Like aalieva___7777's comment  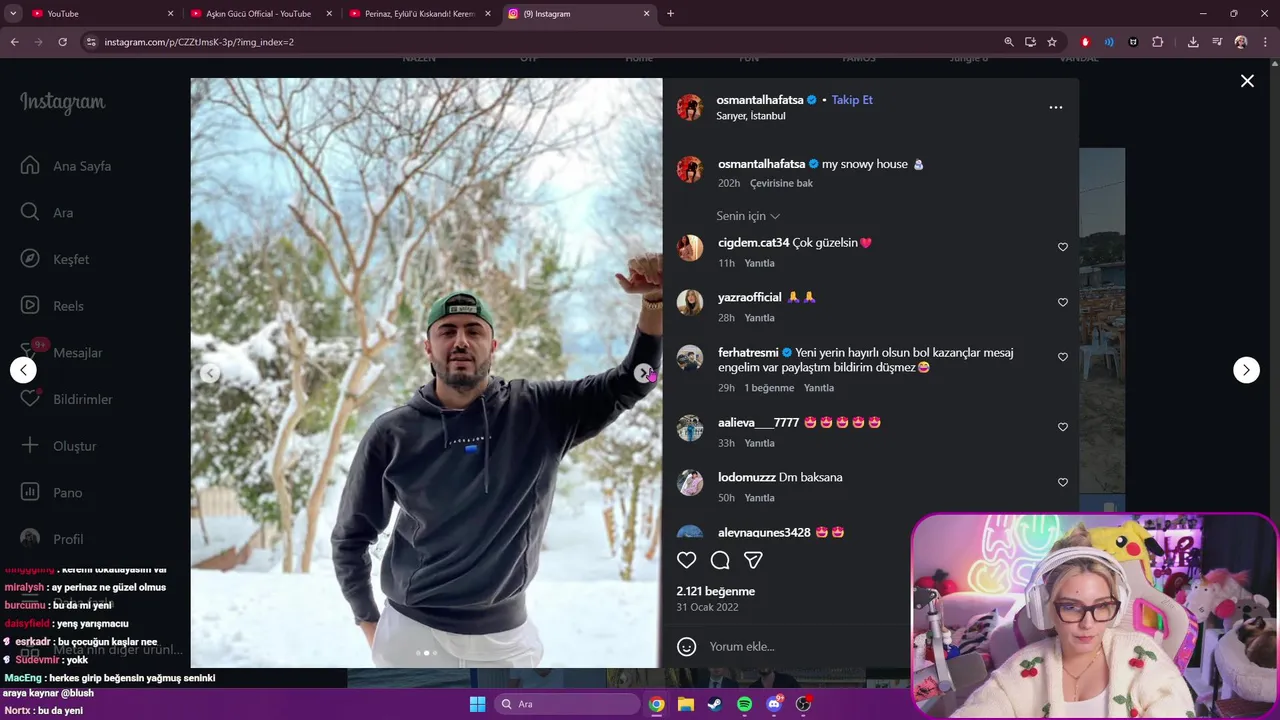tap(1063, 427)
